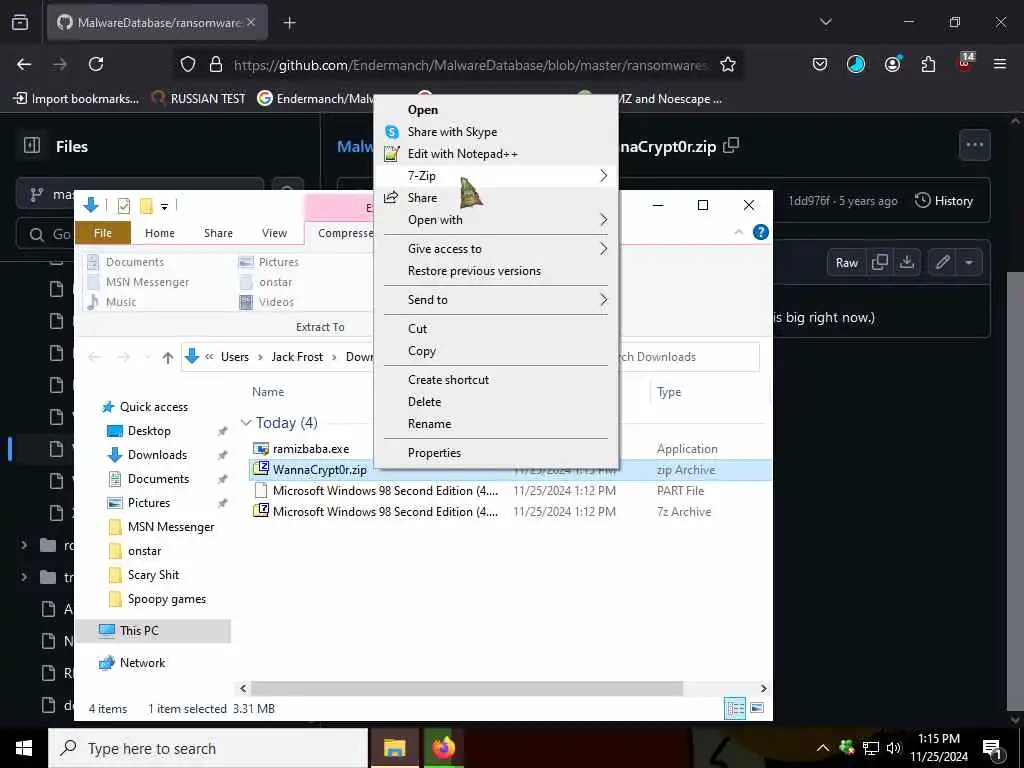Screen dimensions: 1024x768
Task: Reload the Firefox page
Action: (x=96, y=64)
